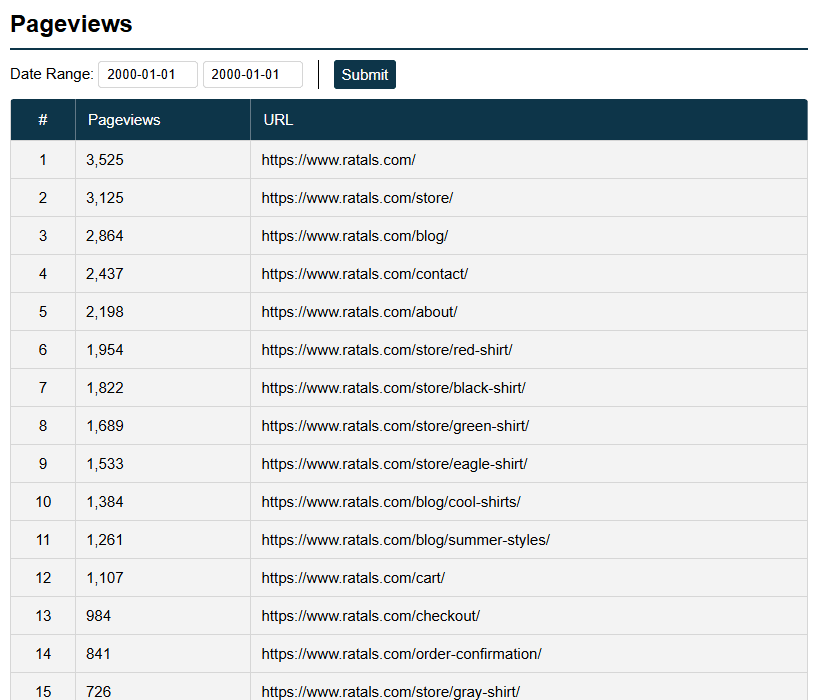
Task: Select the ratals.com/checkout/ URL
Action: pos(371,616)
